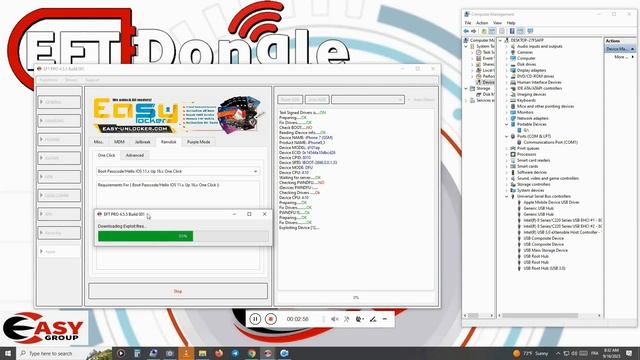Open the Boot Passcode/Hello iOS one click dropdown
The width and height of the screenshot is (640, 360).
coord(178,171)
